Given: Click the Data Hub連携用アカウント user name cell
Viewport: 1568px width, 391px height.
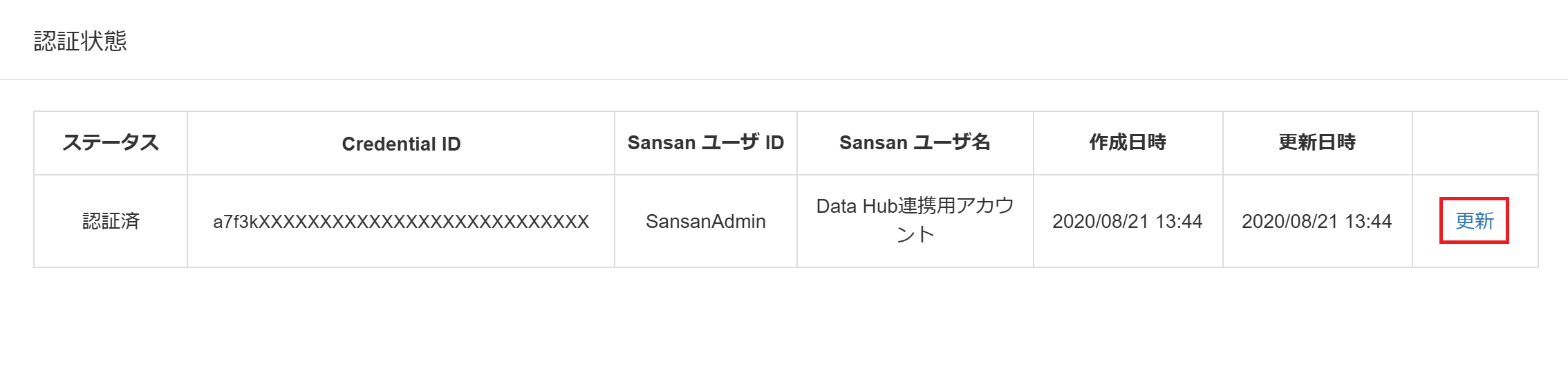Looking at the screenshot, I should pyautogui.click(x=915, y=221).
